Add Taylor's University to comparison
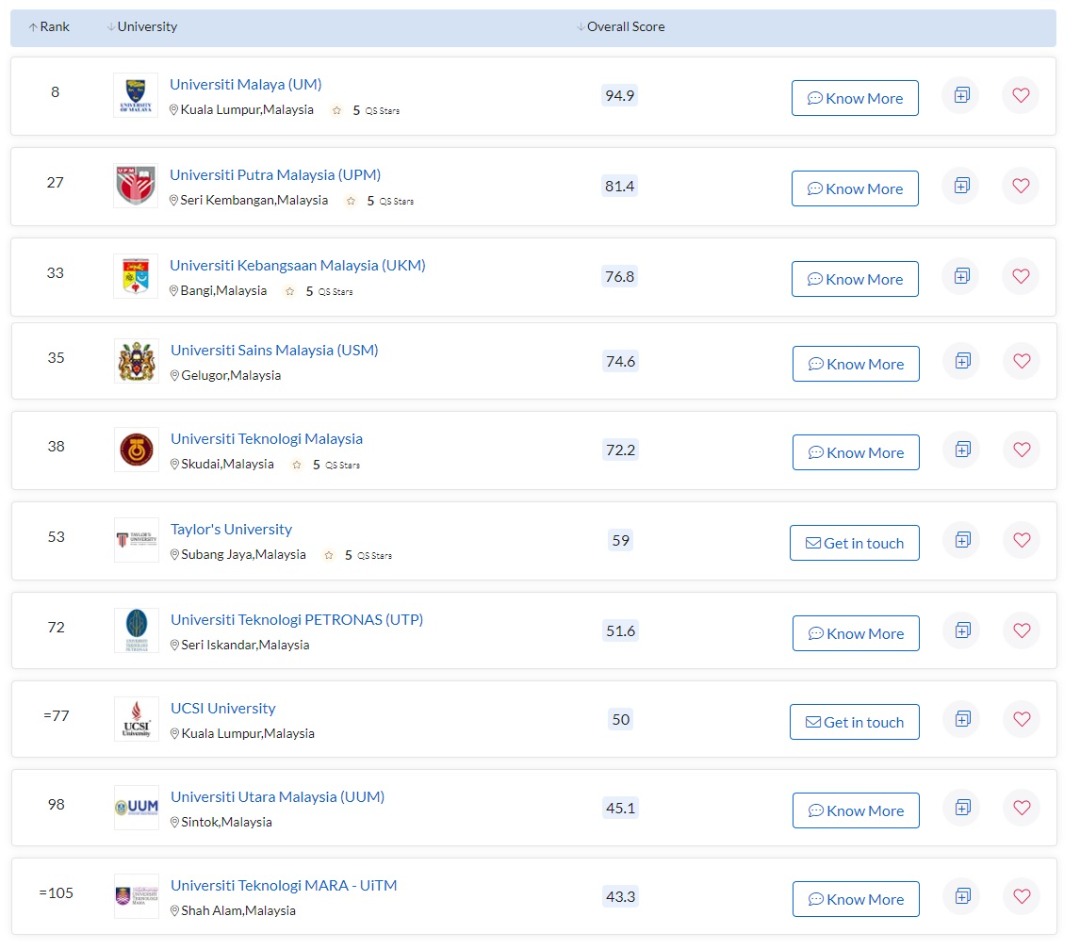The image size is (1080, 949). 962,540
